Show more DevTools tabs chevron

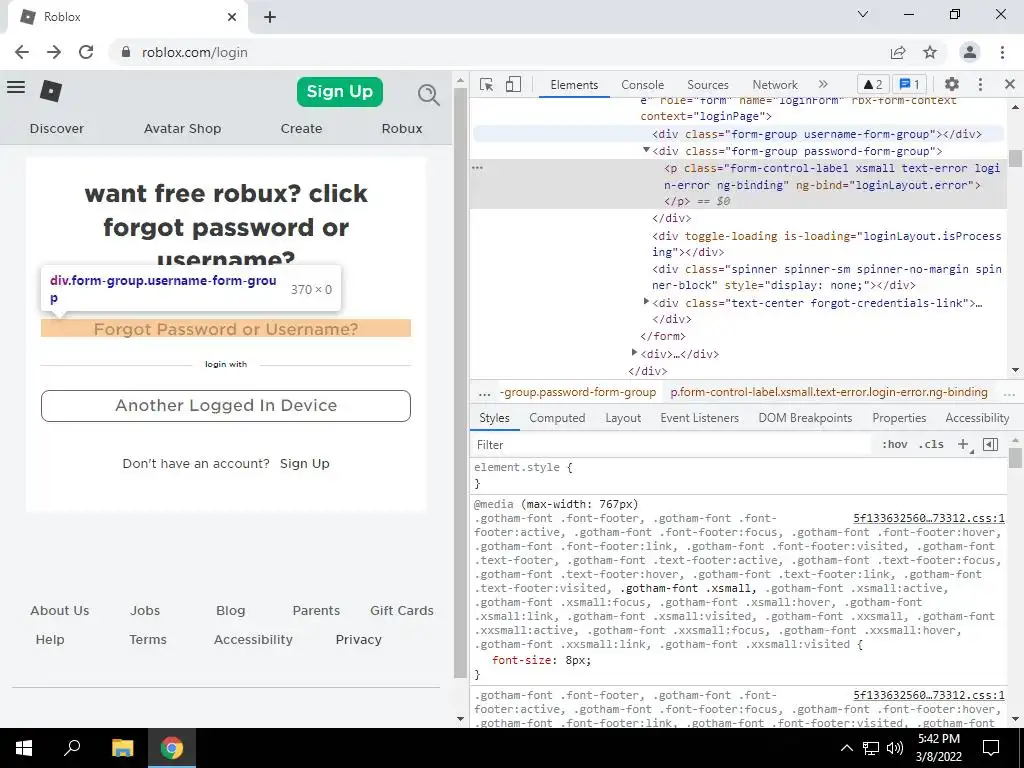[823, 84]
